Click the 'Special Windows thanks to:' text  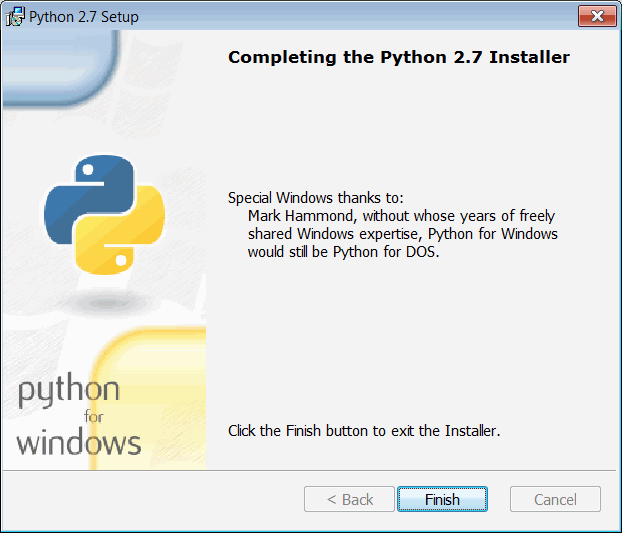point(315,197)
